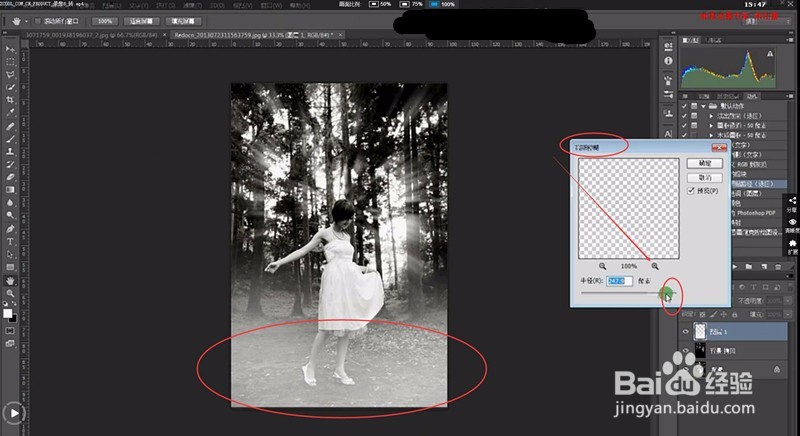Screen dimensions: 800x436
Task: Click zoom-out magnifier in blur dialog
Action: tap(603, 266)
